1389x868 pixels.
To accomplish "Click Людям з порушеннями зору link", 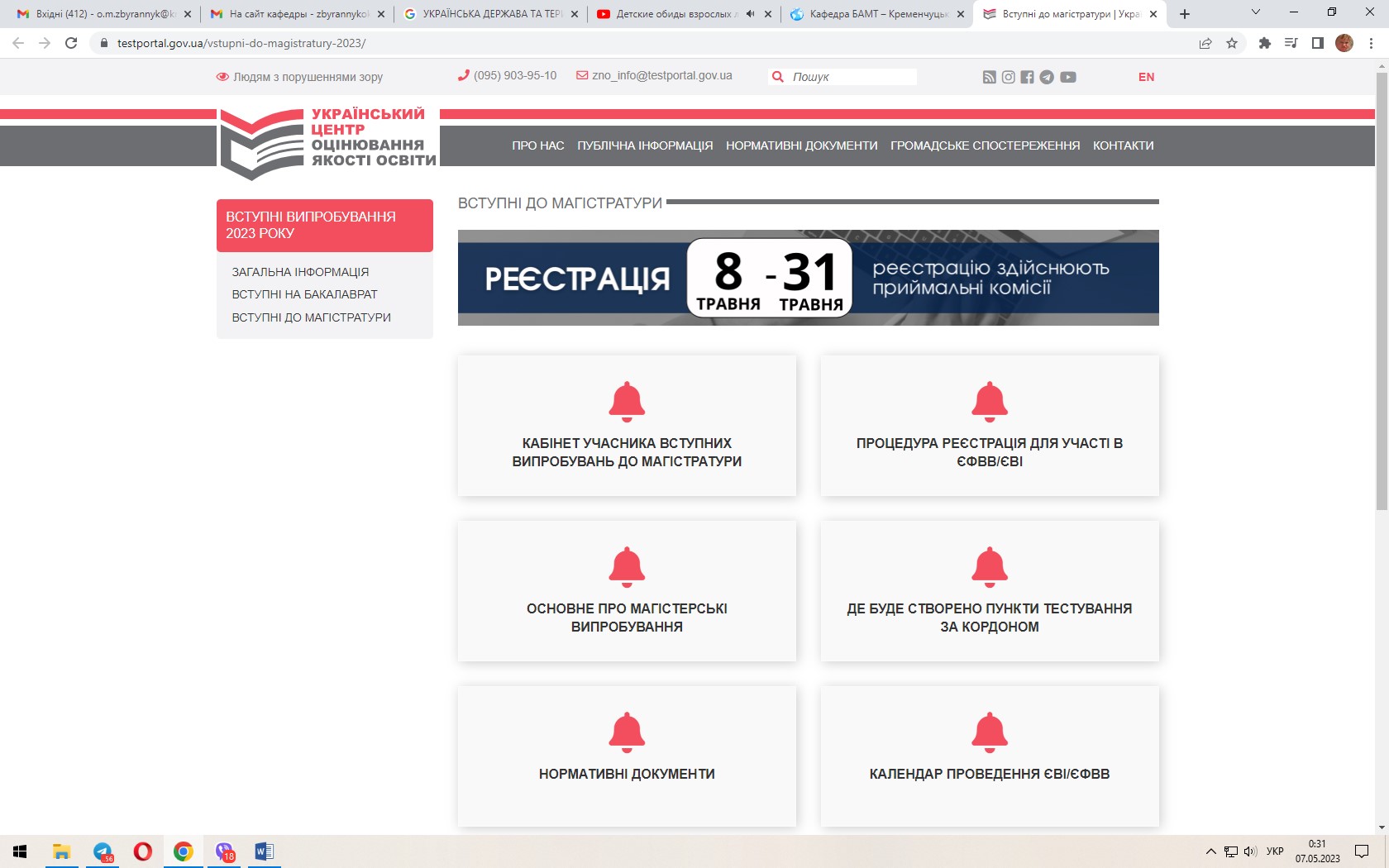I will click(x=308, y=77).
